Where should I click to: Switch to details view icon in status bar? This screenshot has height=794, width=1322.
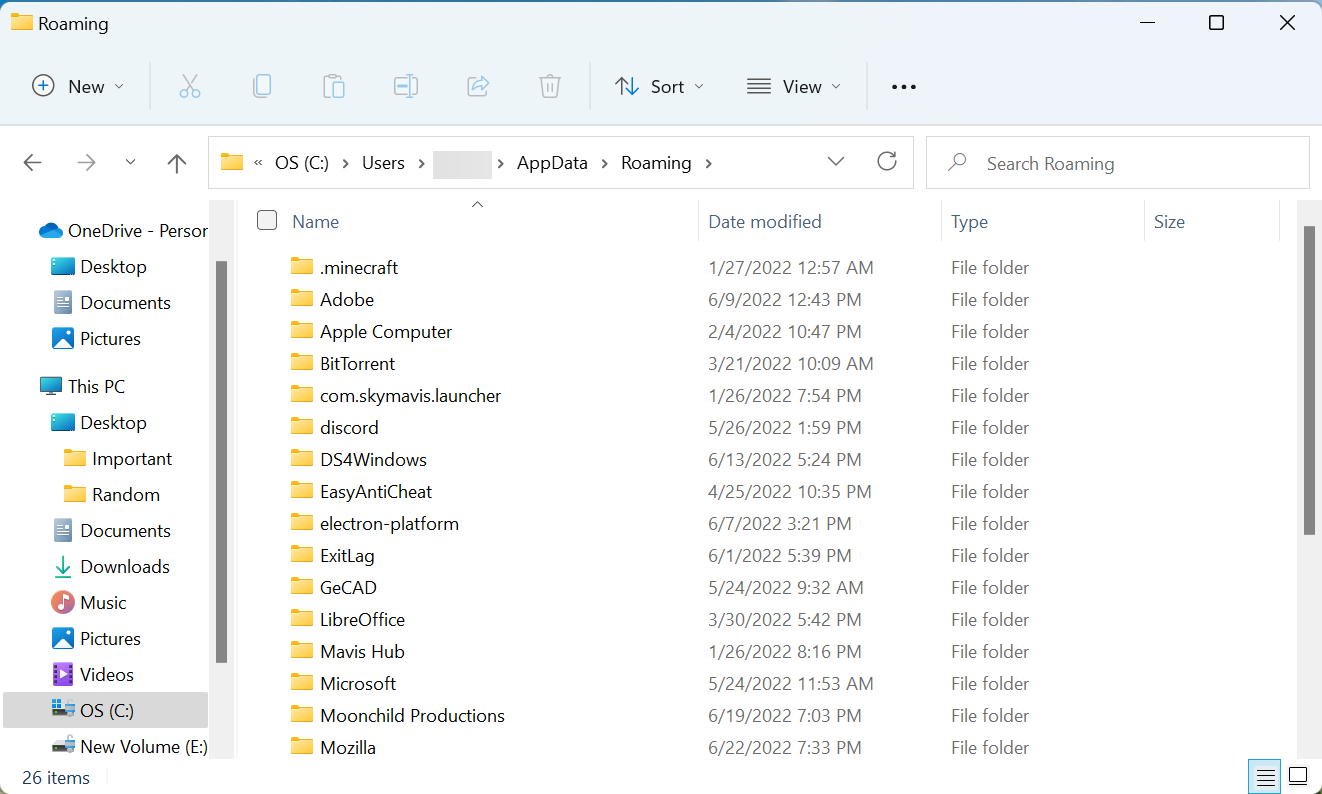1266,776
